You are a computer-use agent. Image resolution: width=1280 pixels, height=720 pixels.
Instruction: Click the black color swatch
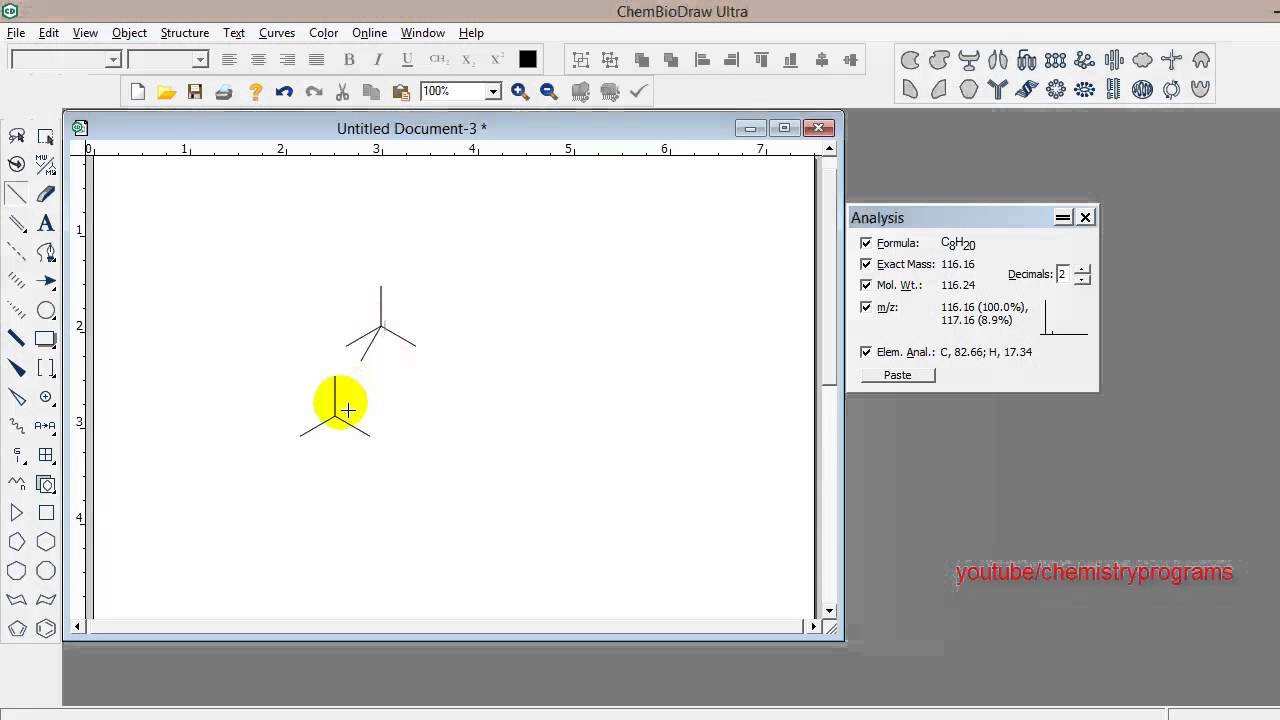tap(527, 60)
